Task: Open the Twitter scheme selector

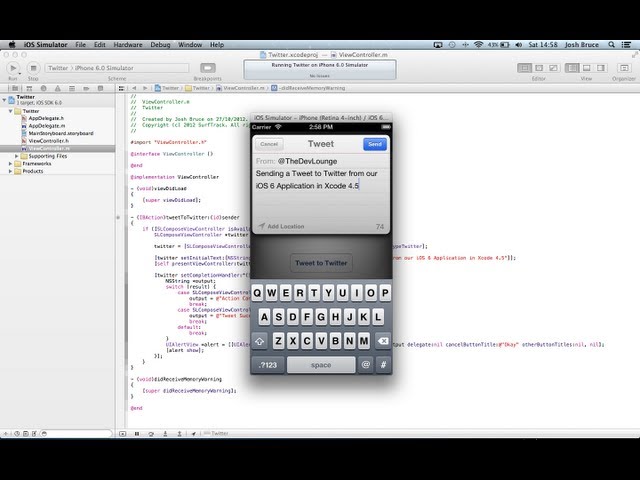Action: pos(58,68)
